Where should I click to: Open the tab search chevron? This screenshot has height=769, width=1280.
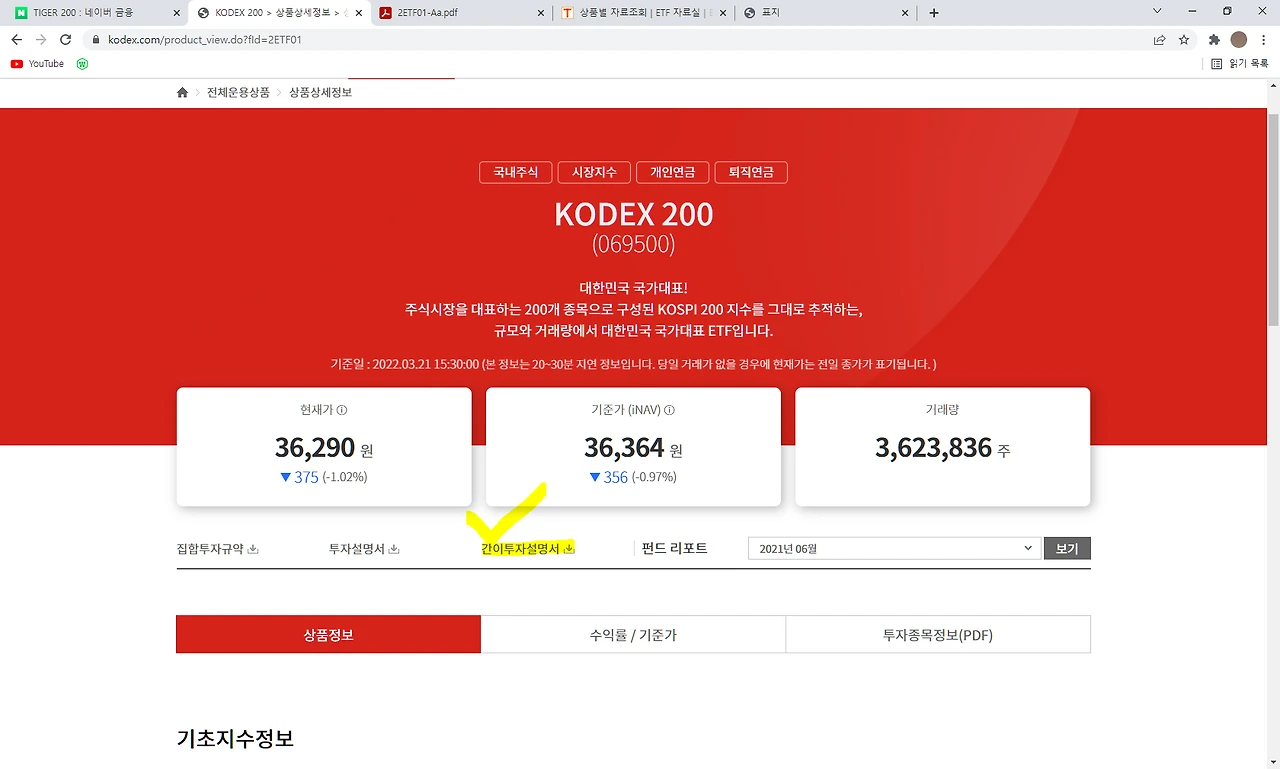pos(1157,12)
